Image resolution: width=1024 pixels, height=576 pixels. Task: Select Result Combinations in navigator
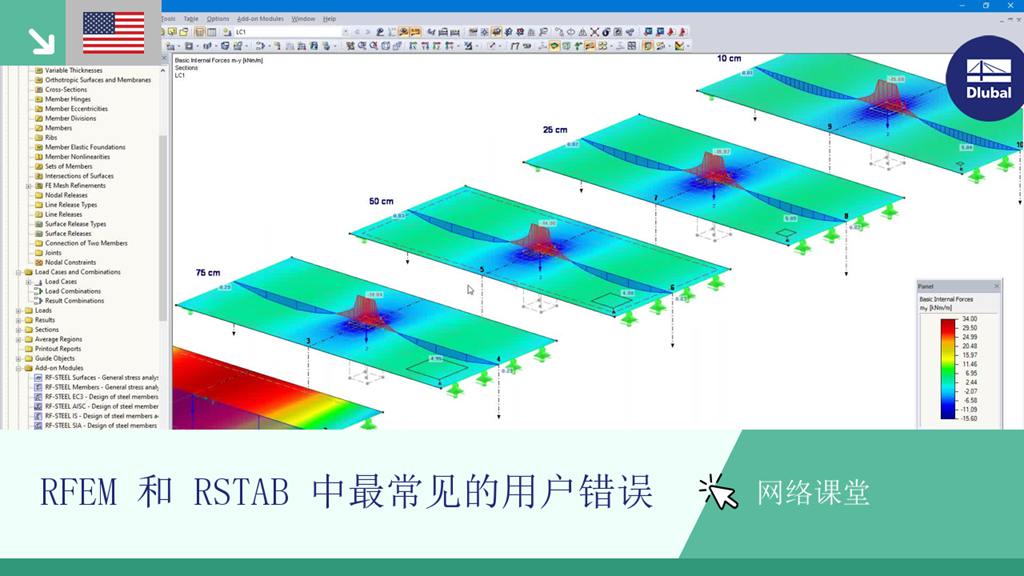coord(74,301)
